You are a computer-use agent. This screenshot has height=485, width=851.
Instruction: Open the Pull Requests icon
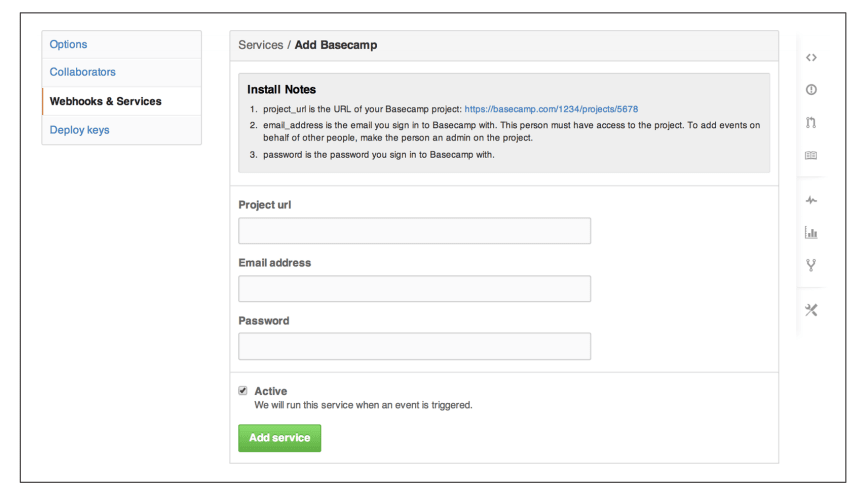[811, 123]
